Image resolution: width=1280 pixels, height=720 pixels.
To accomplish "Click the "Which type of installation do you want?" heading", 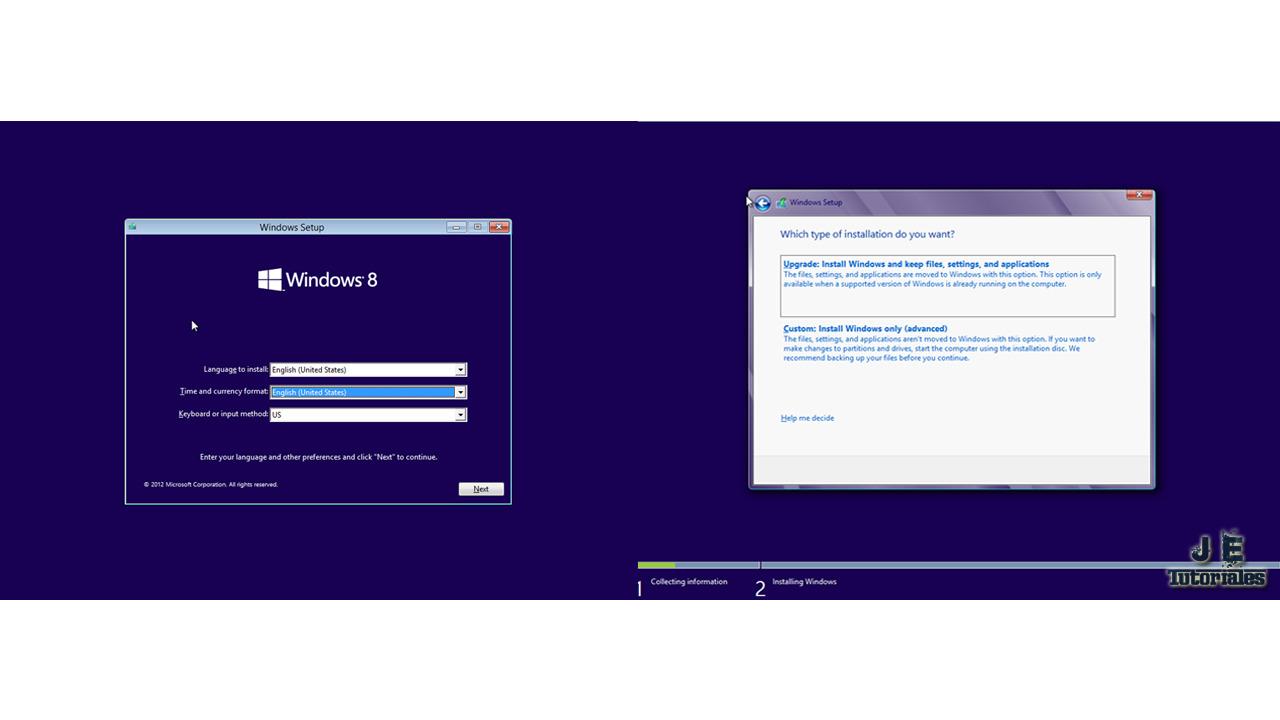I will point(867,234).
